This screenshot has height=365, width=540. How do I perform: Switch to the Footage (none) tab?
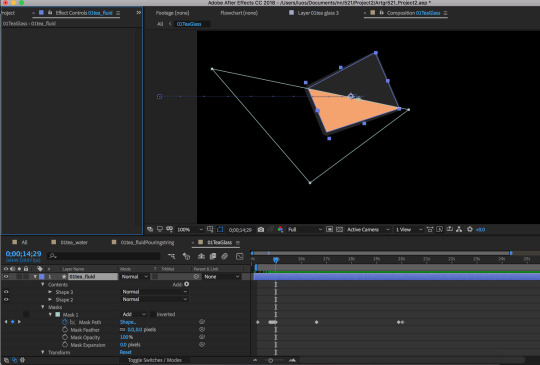pyautogui.click(x=172, y=13)
